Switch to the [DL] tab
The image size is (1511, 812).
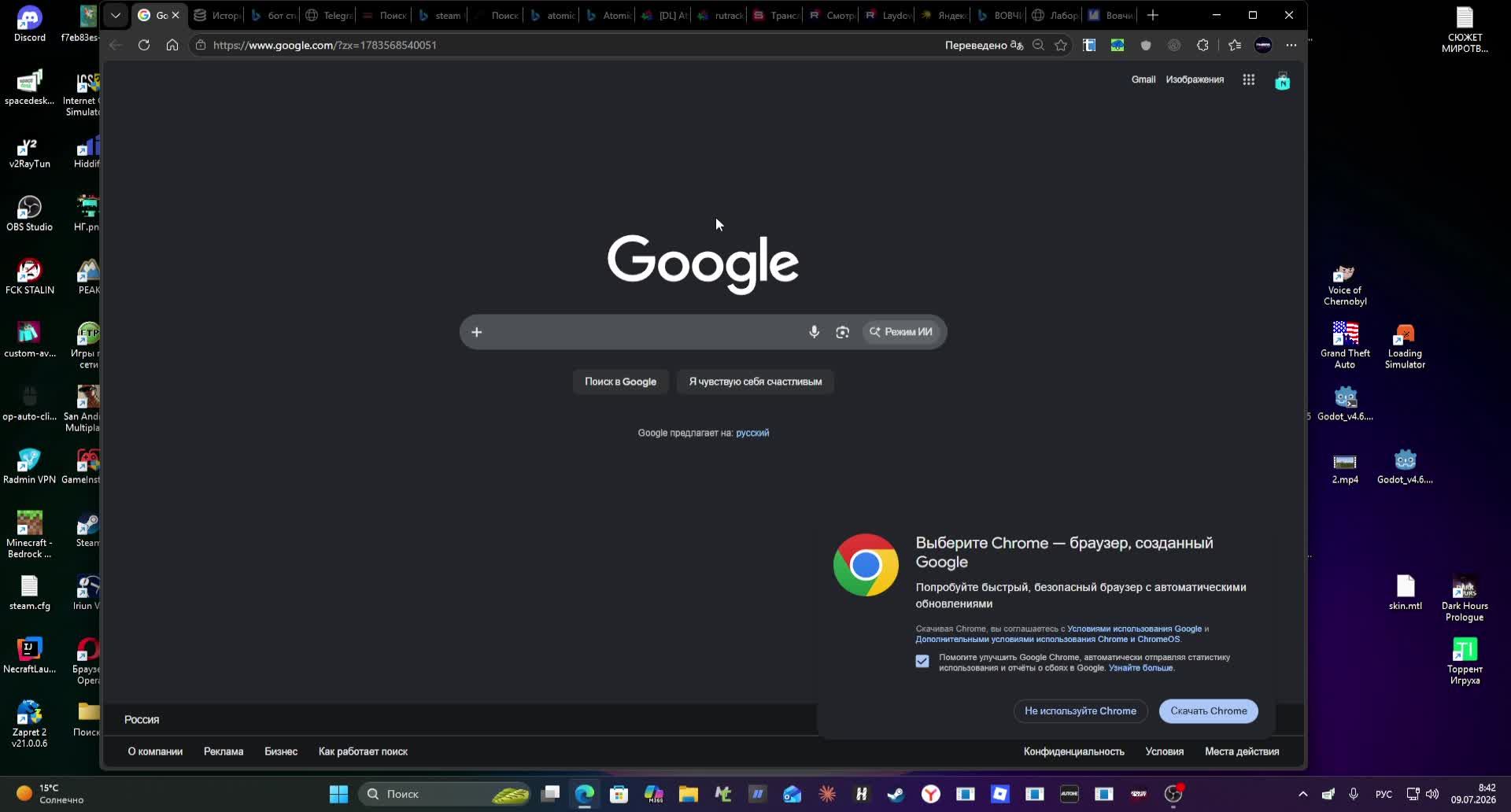(x=664, y=15)
